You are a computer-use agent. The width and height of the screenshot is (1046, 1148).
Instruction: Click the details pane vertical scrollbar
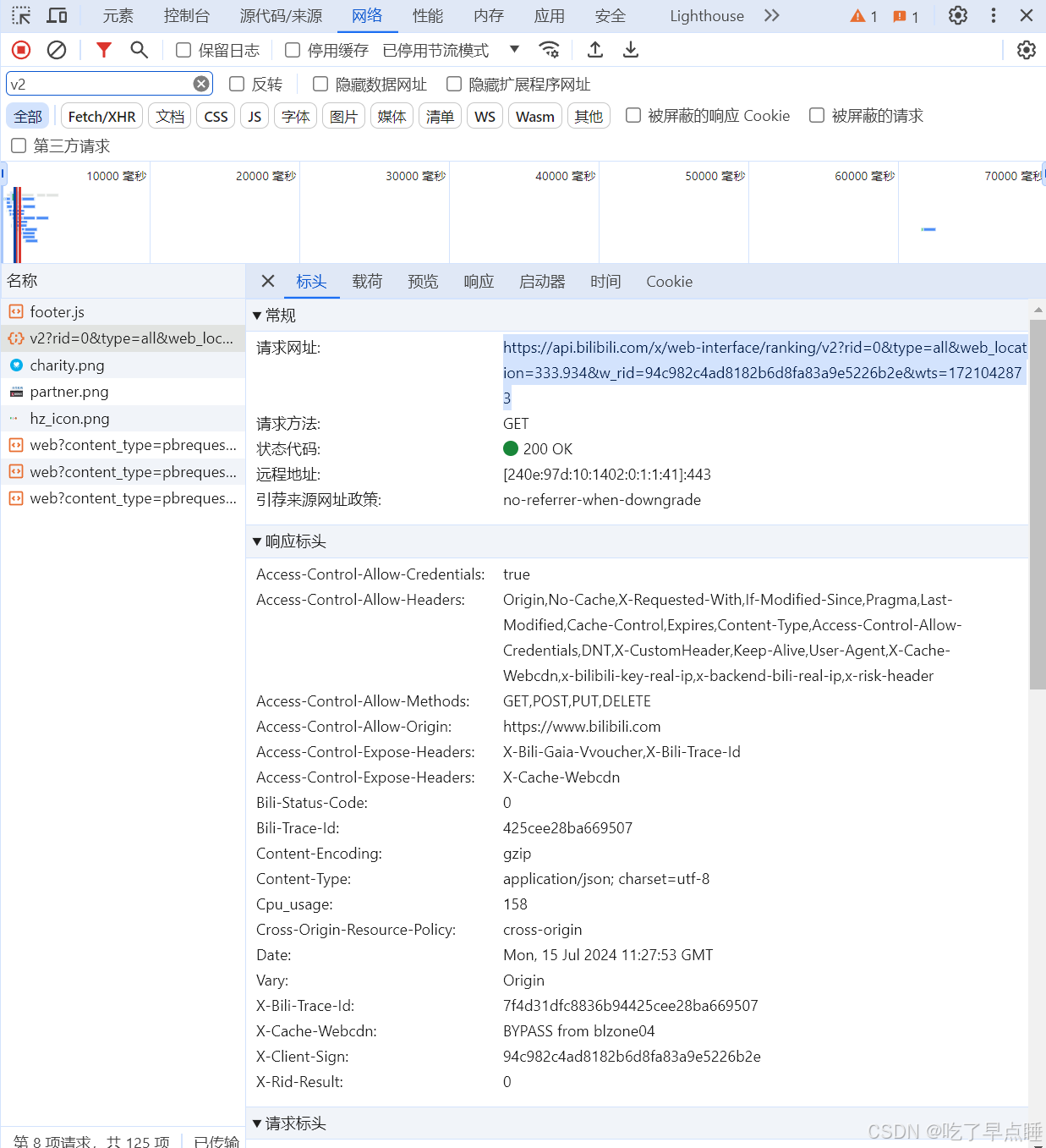click(1038, 503)
